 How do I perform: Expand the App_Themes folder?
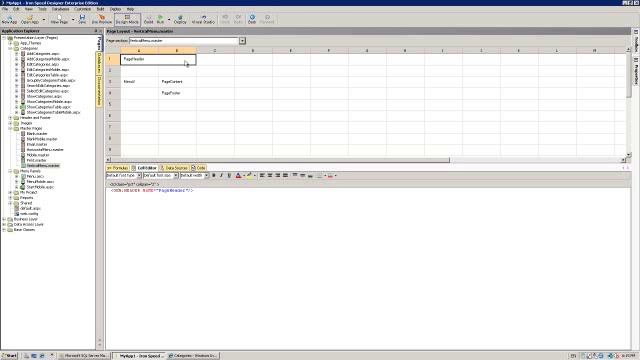pyautogui.click(x=11, y=43)
